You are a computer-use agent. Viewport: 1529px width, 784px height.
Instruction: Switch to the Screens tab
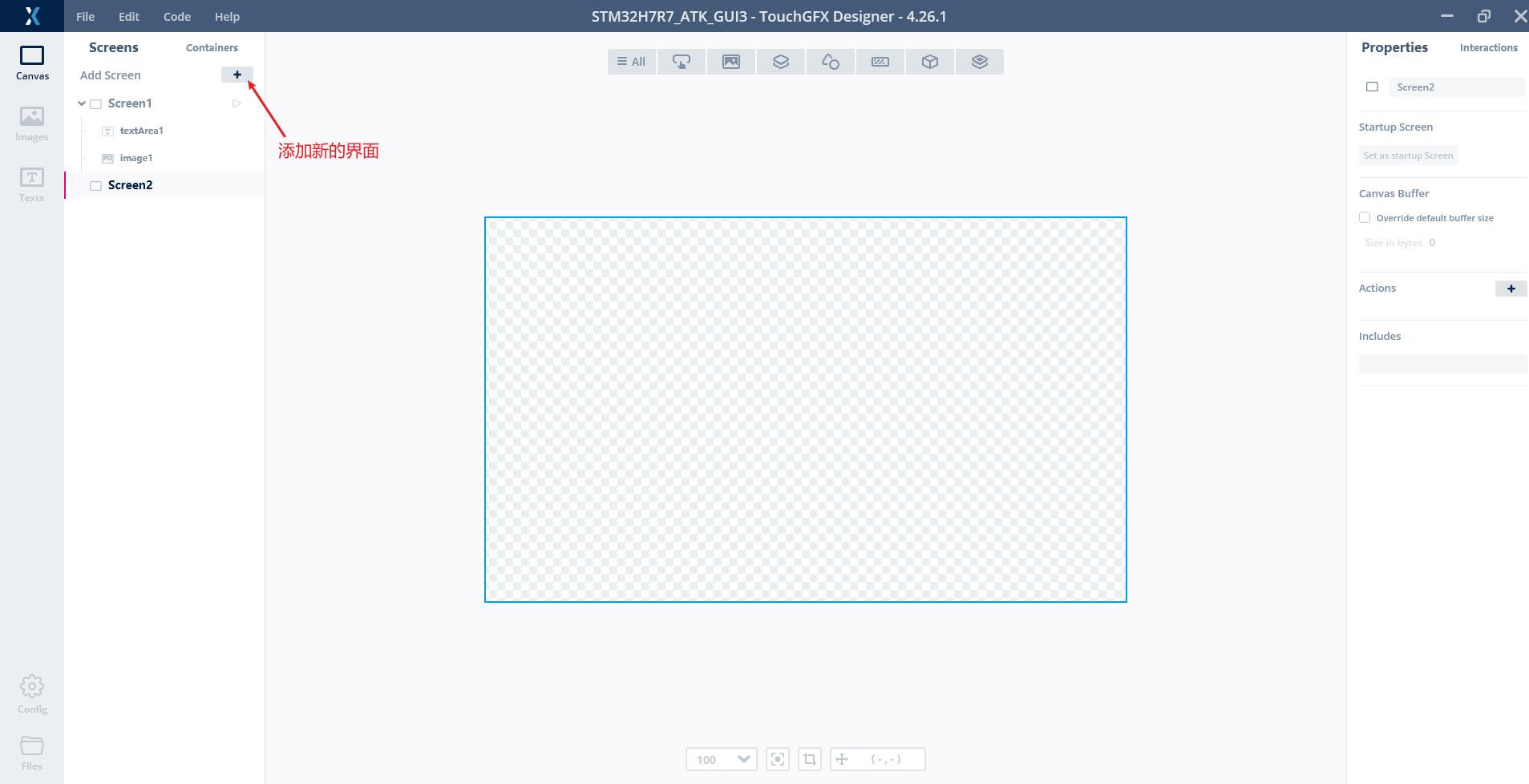(114, 47)
